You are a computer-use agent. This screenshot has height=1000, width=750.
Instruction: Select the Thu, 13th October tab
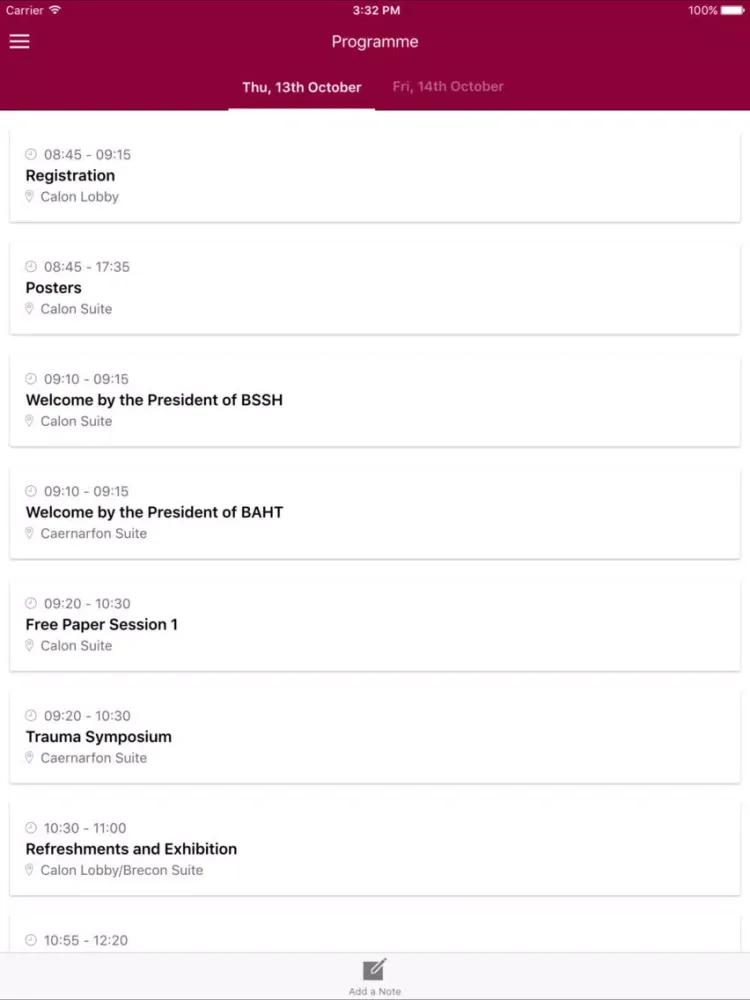click(302, 87)
